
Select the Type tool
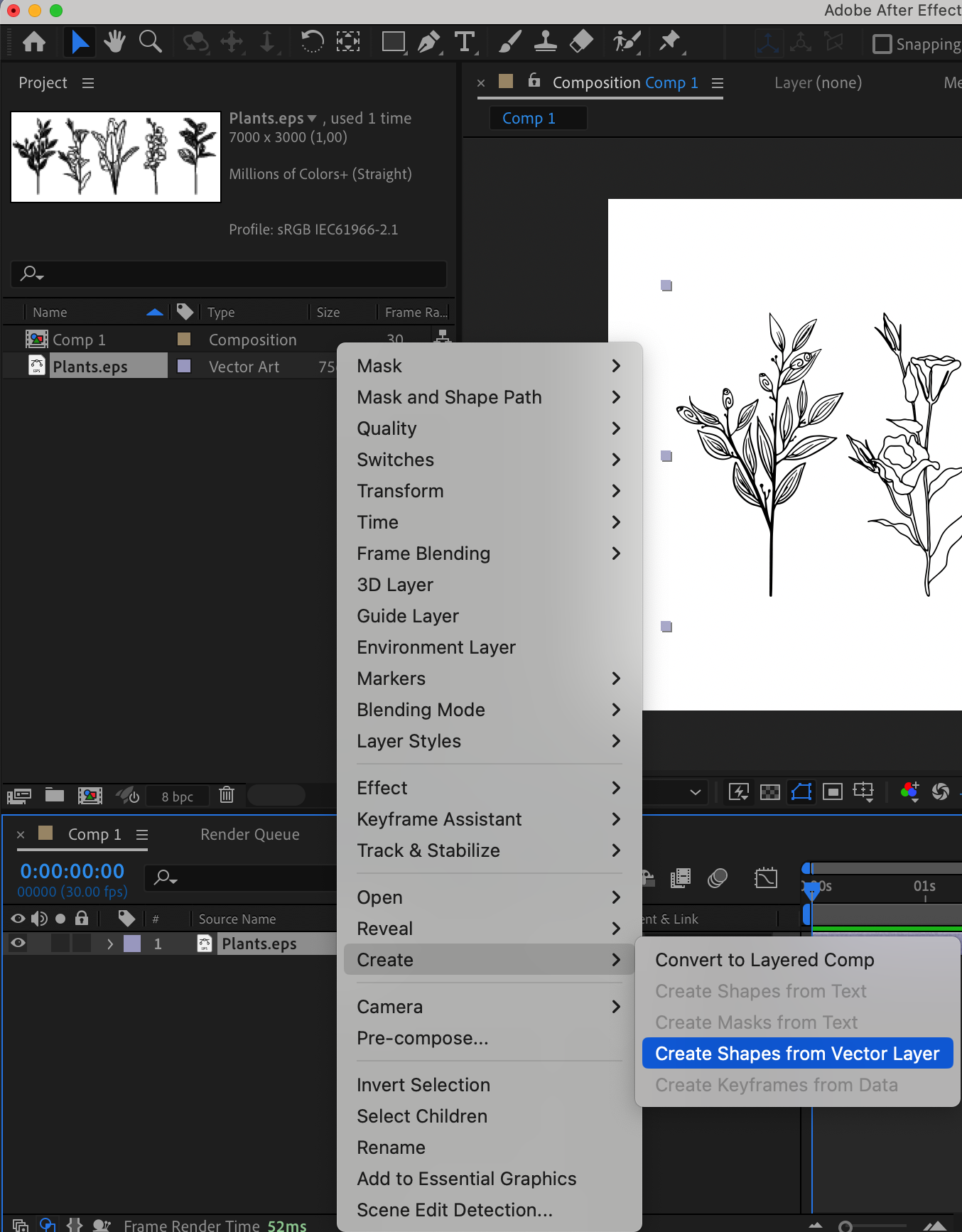tap(465, 42)
